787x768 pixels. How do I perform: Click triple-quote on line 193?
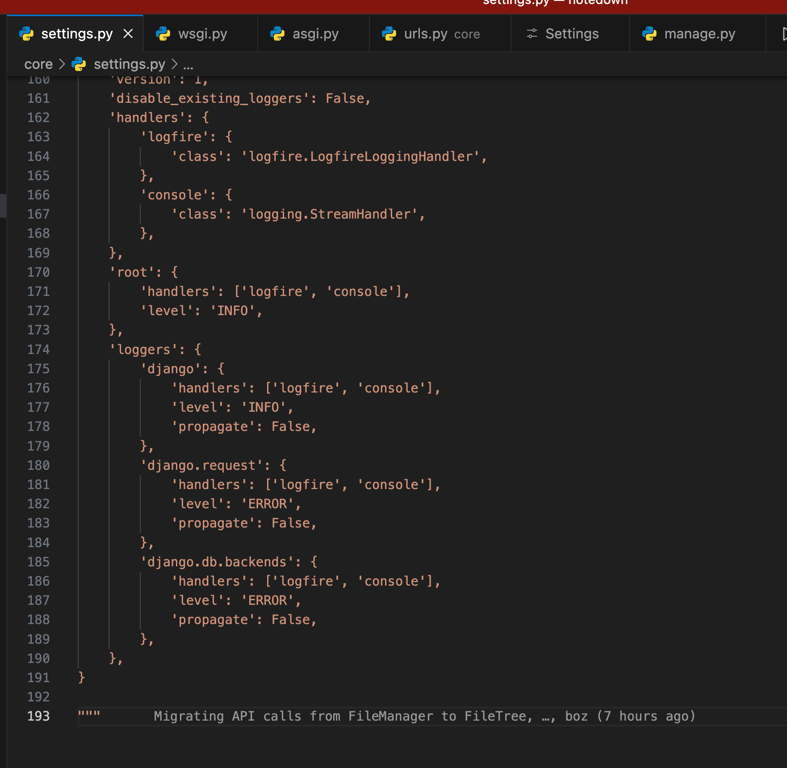click(89, 713)
